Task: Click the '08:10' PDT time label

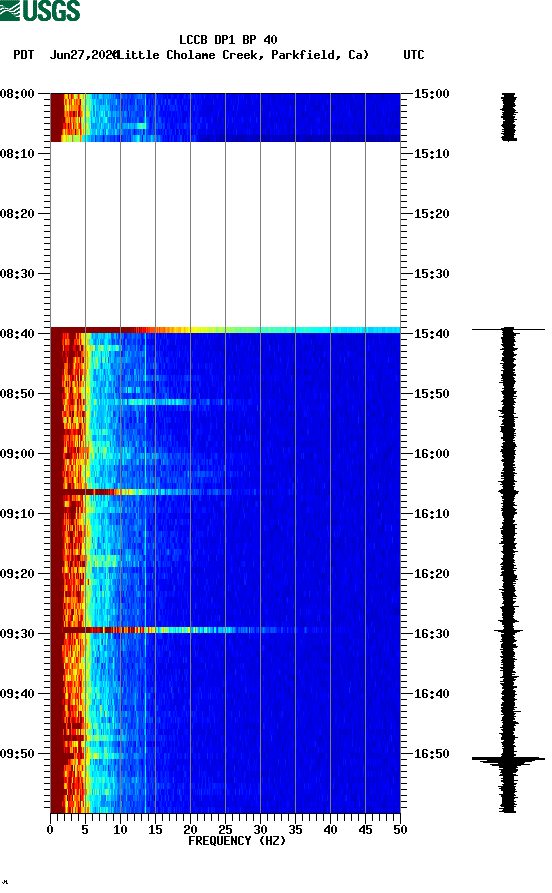Action: (x=18, y=154)
